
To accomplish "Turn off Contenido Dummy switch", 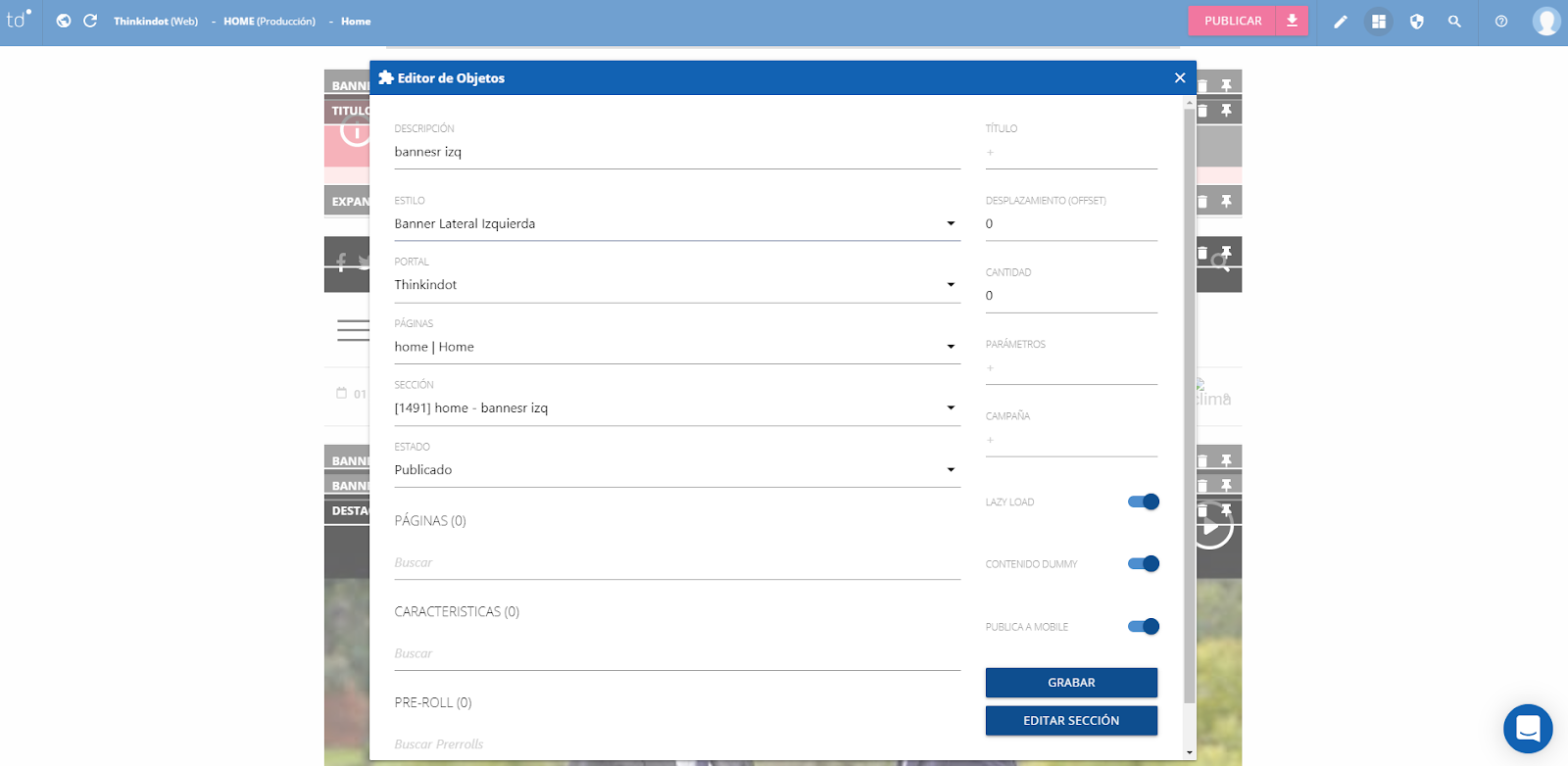I will pos(1143,564).
